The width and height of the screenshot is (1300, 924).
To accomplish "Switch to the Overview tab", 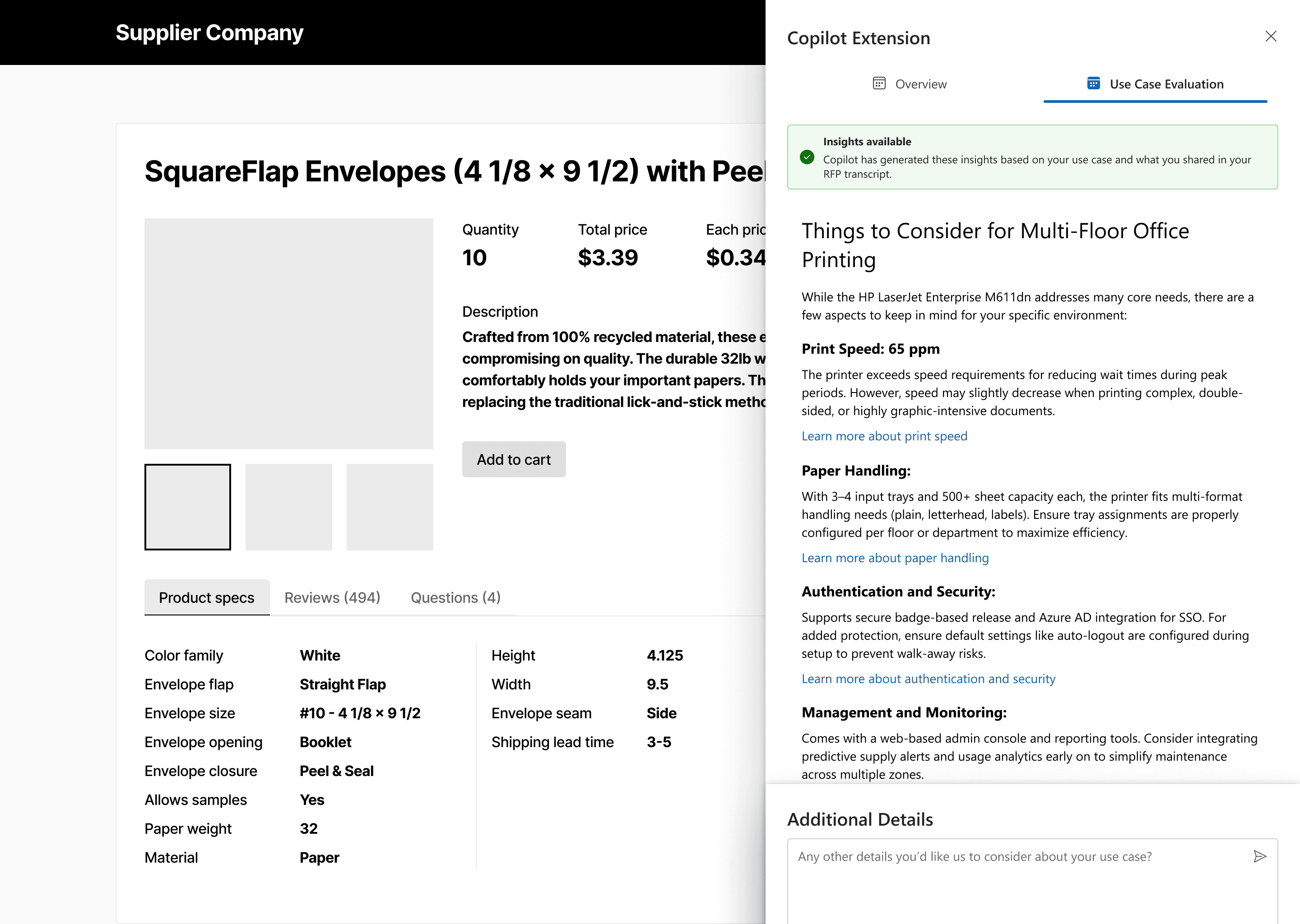I will click(x=910, y=84).
